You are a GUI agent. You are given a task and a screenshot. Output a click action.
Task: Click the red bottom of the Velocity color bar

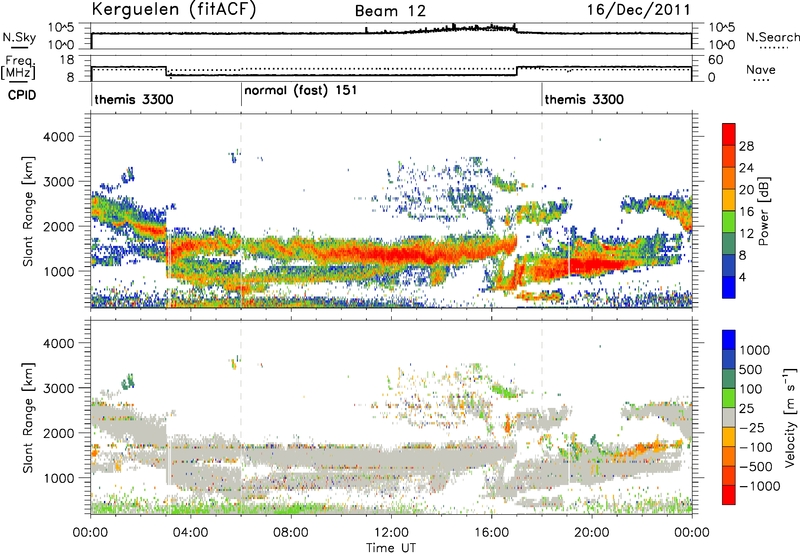coord(729,495)
